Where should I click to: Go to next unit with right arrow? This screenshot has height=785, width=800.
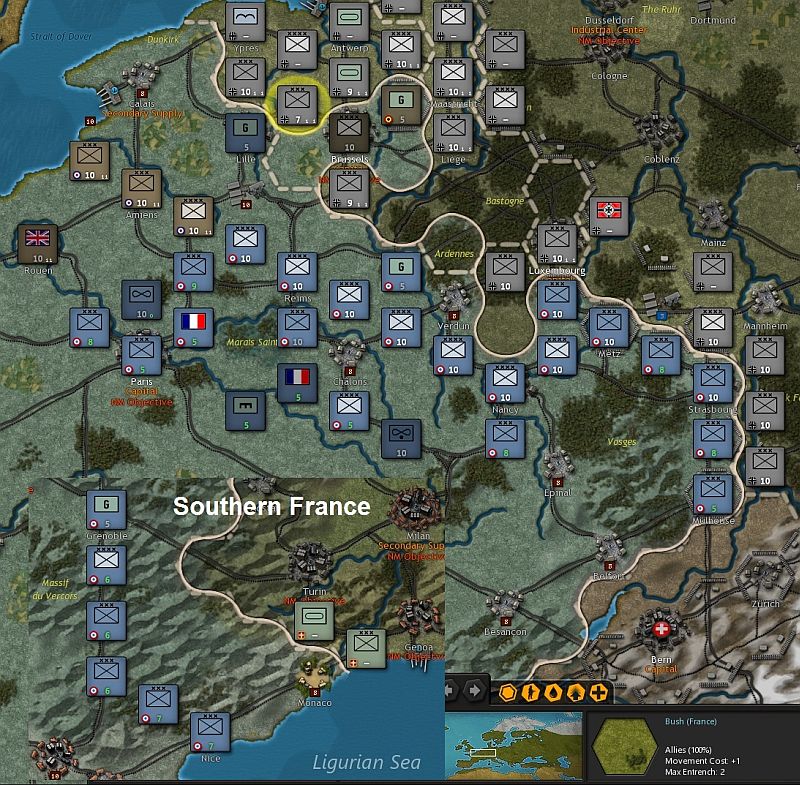tap(474, 691)
